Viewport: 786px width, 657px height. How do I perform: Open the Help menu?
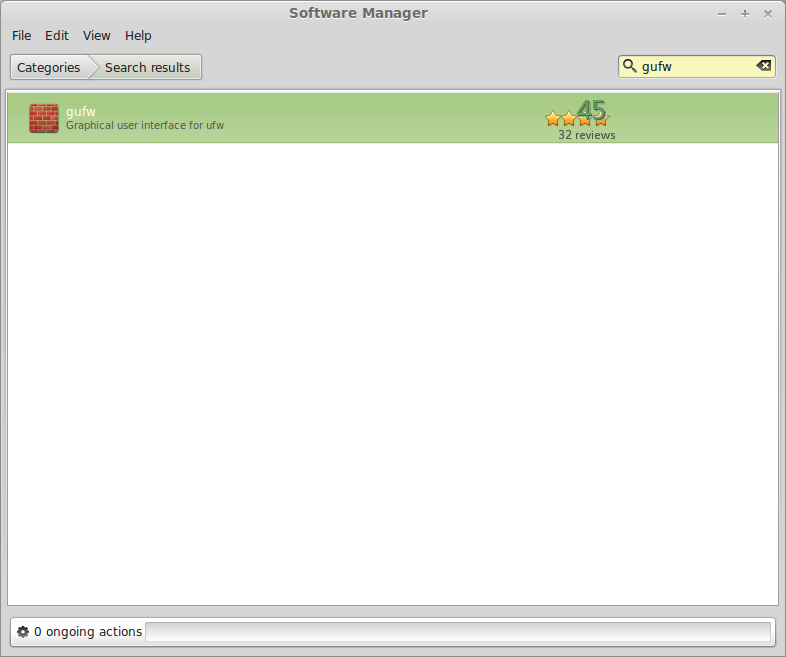pyautogui.click(x=138, y=36)
